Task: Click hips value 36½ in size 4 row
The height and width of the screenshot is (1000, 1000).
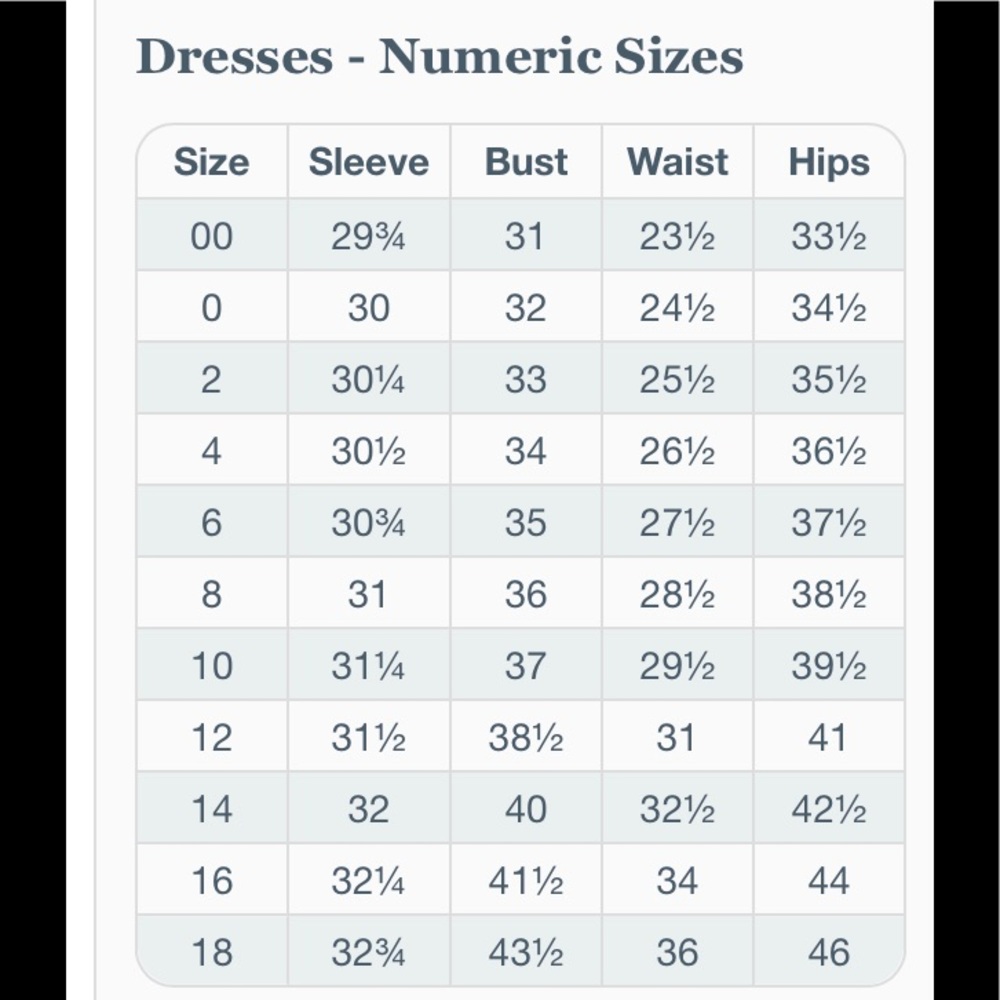Action: tap(828, 452)
